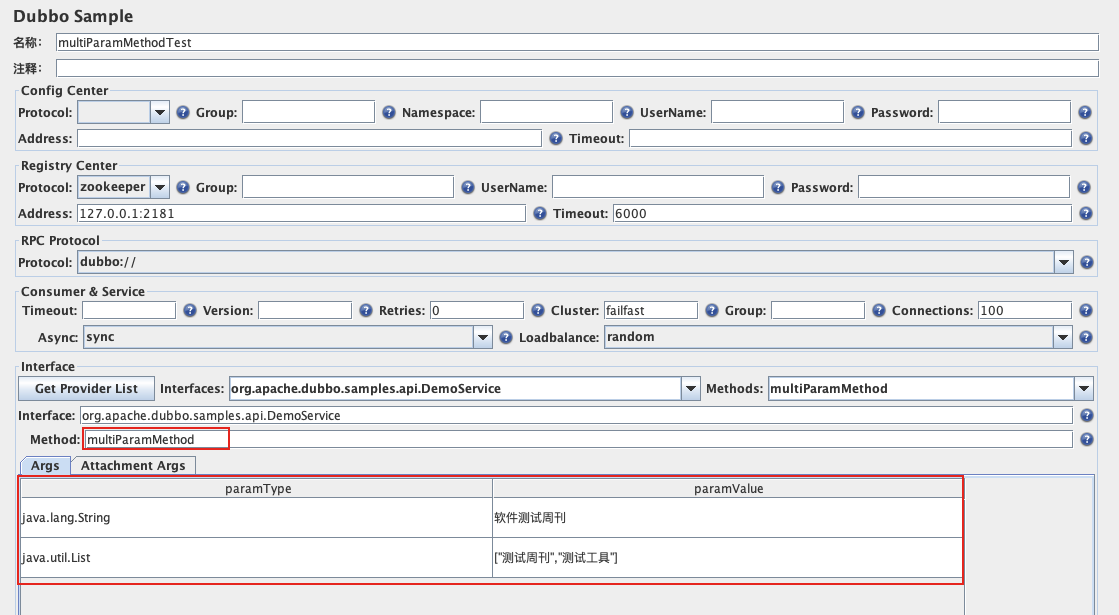The width and height of the screenshot is (1119, 615).
Task: Click help icon beside Config Center Group field
Action: click(x=388, y=112)
